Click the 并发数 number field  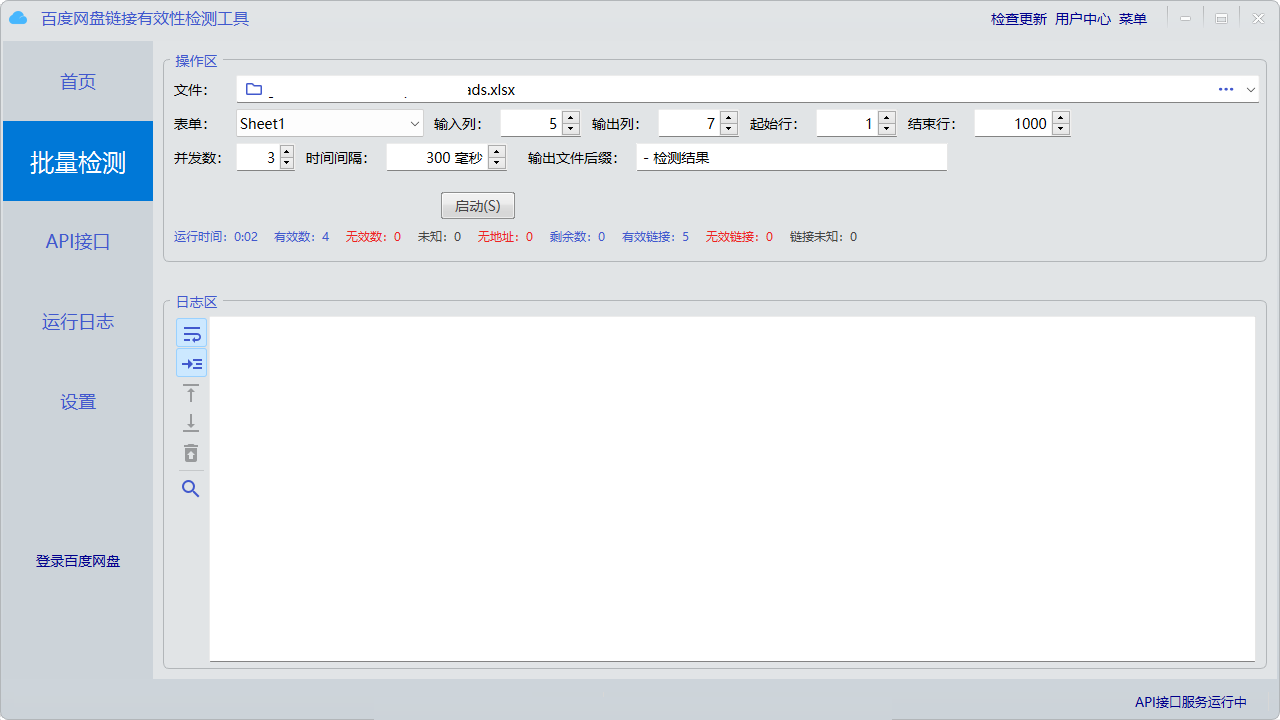pyautogui.click(x=258, y=158)
